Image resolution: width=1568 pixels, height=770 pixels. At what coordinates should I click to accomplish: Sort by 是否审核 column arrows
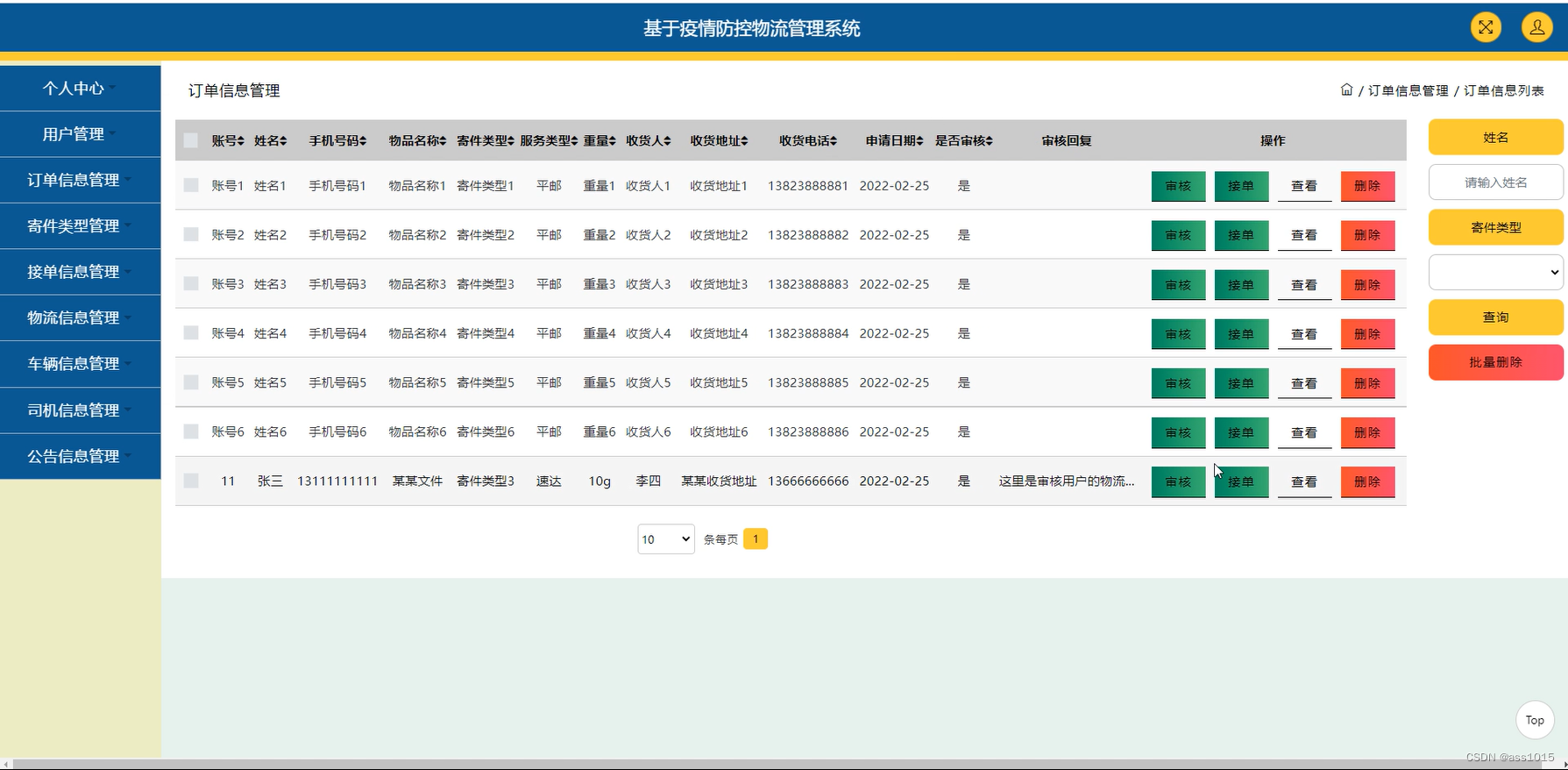point(990,140)
